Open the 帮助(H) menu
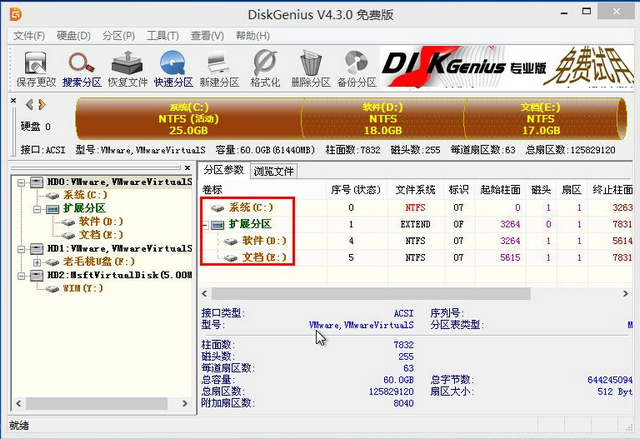Image resolution: width=640 pixels, height=439 pixels. [x=253, y=36]
